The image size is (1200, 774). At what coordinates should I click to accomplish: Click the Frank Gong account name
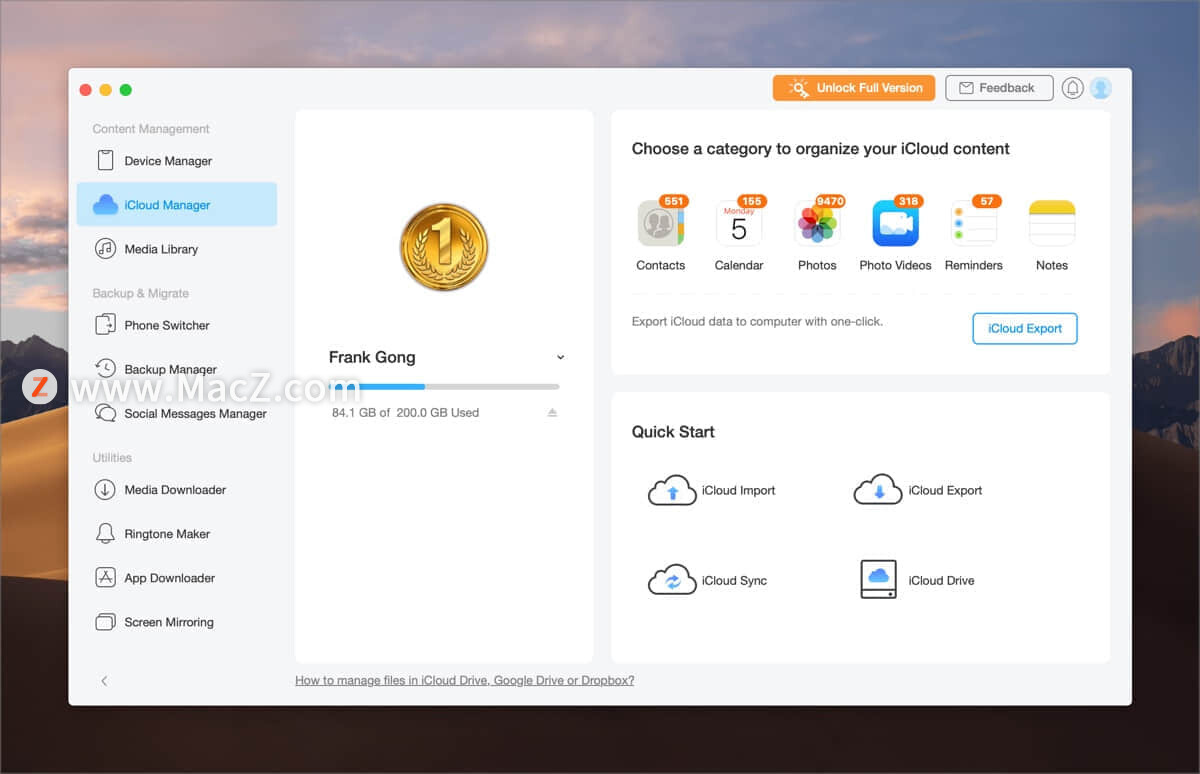click(372, 357)
